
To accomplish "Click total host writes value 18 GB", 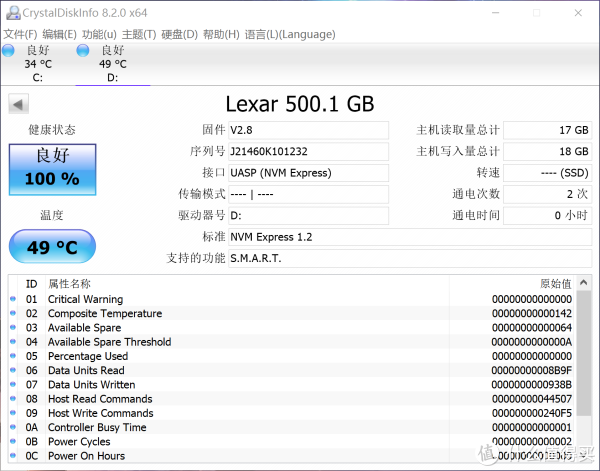I will click(548, 152).
